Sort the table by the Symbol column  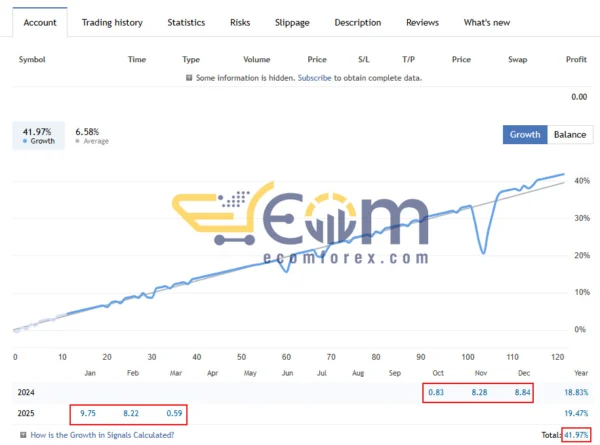click(x=34, y=59)
